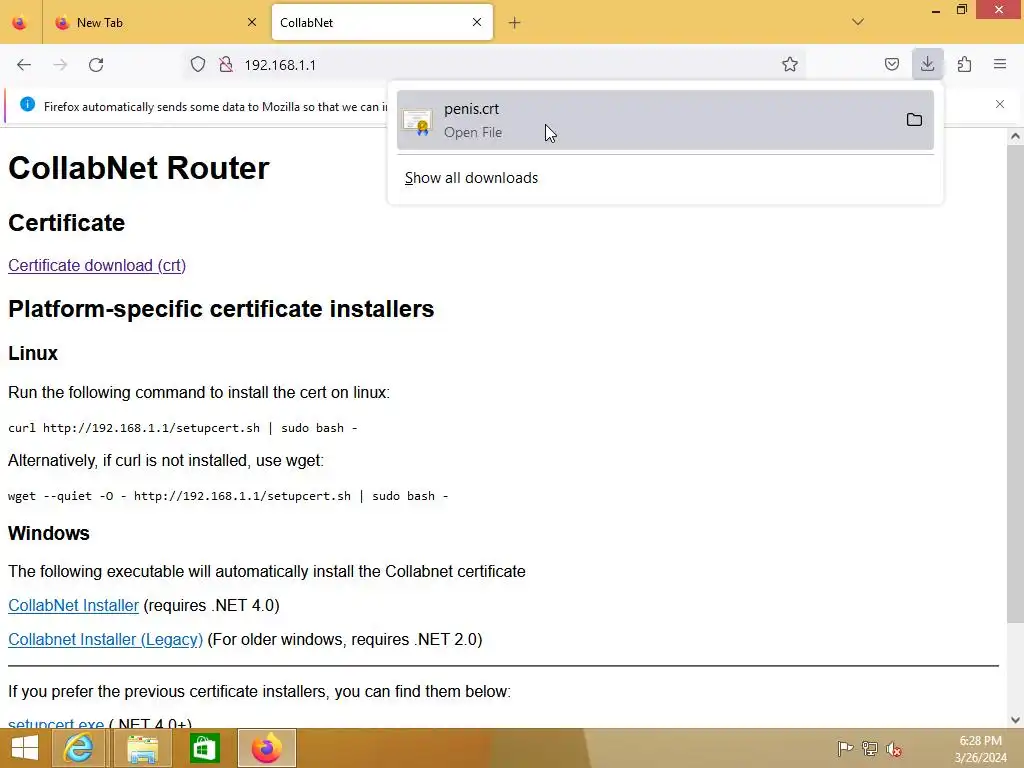Open the taskbar clock showing 6:28 PM
Image resolution: width=1024 pixels, height=768 pixels.
coord(980,749)
